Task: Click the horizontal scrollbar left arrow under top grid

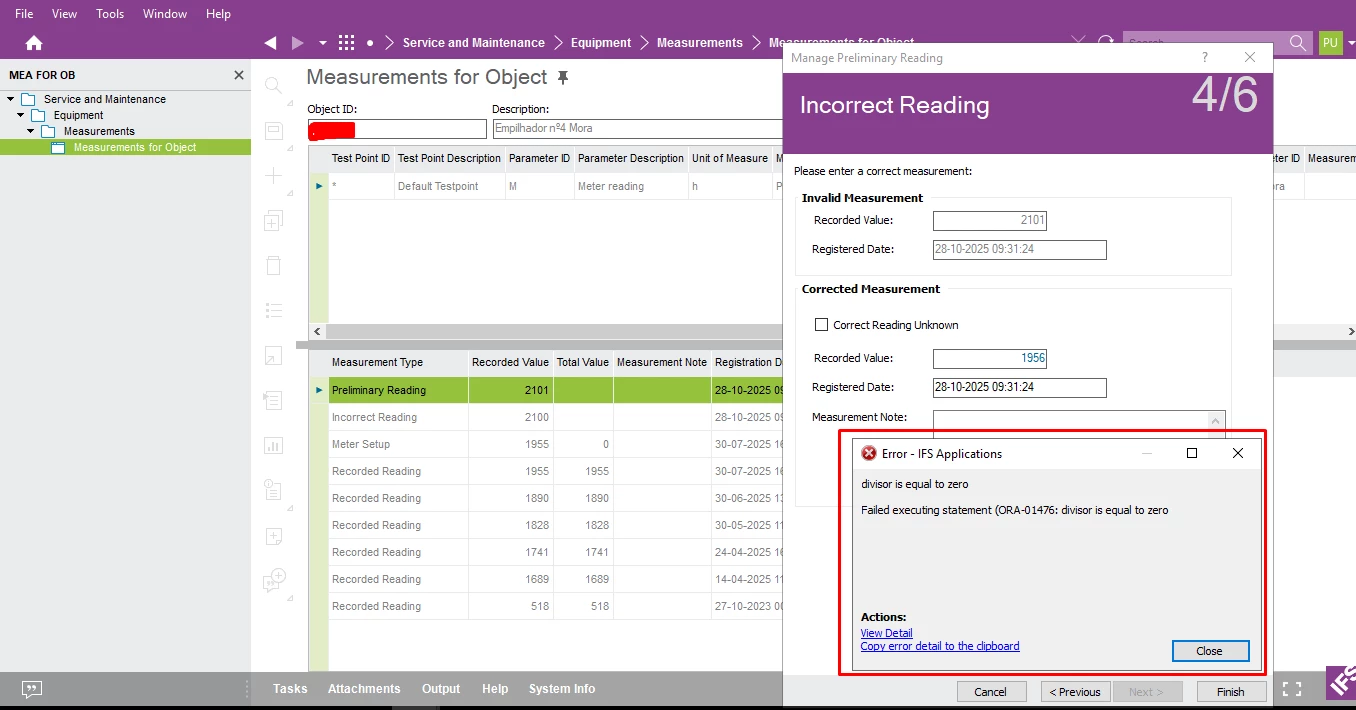Action: [x=318, y=331]
